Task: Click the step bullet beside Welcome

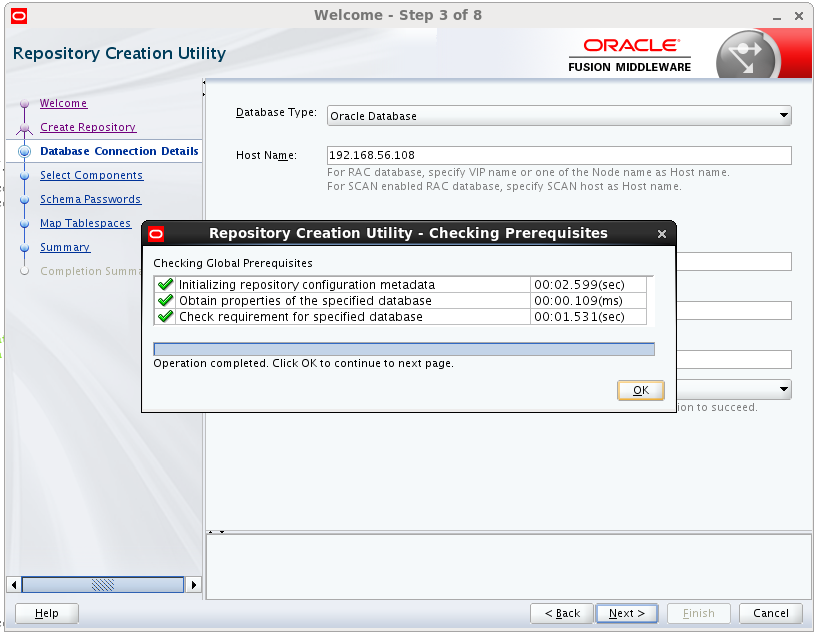Action: (24, 103)
